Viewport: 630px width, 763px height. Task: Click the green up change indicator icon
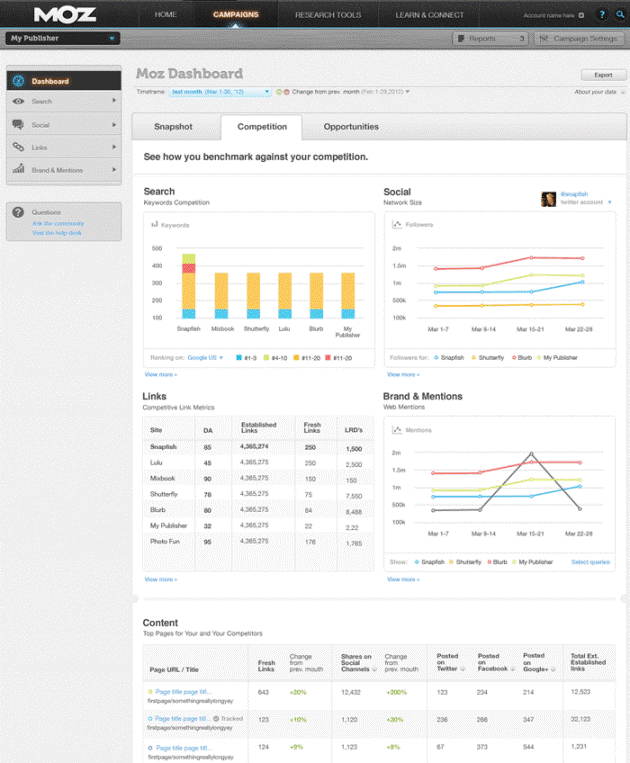[x=279, y=91]
